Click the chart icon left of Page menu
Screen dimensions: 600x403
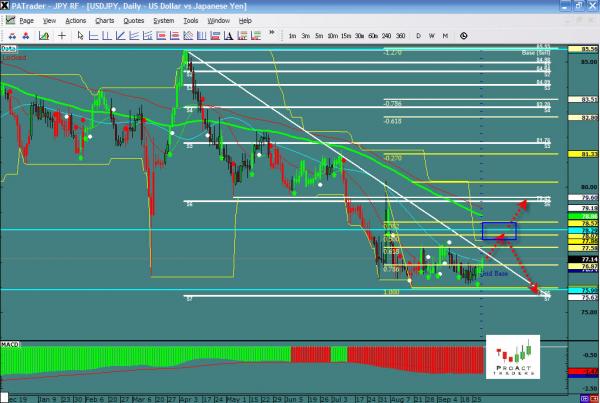click(8, 20)
